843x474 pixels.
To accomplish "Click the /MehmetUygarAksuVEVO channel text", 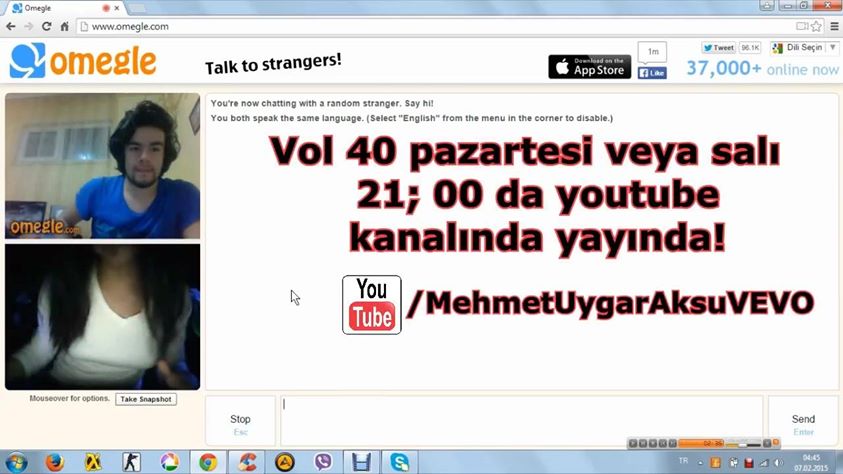I will (x=610, y=303).
